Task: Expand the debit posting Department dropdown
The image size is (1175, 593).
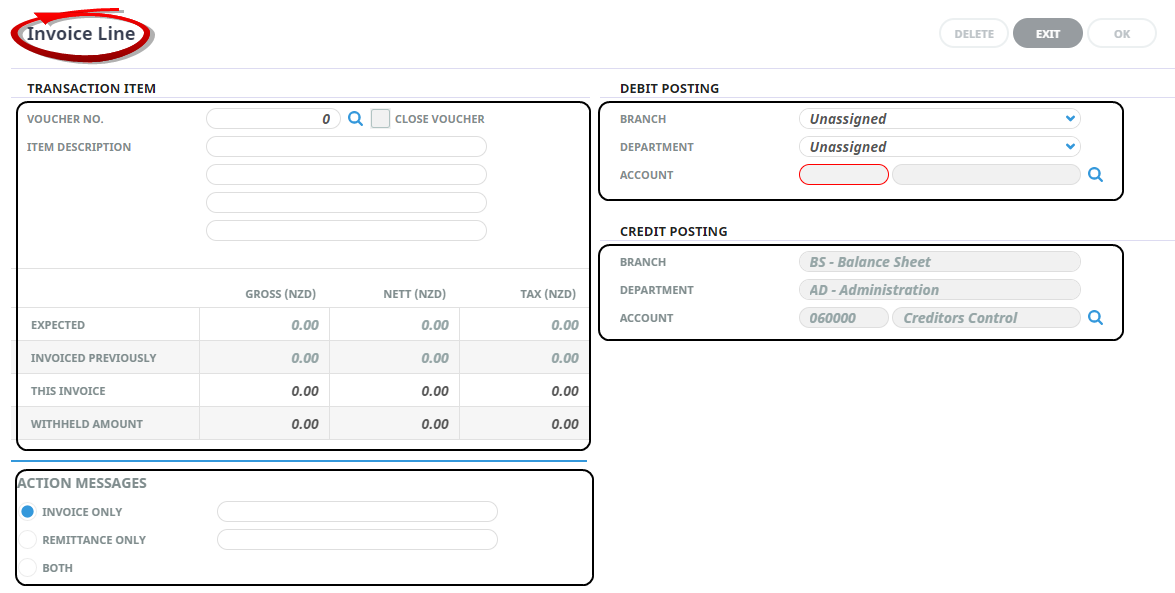Action: pyautogui.click(x=939, y=147)
